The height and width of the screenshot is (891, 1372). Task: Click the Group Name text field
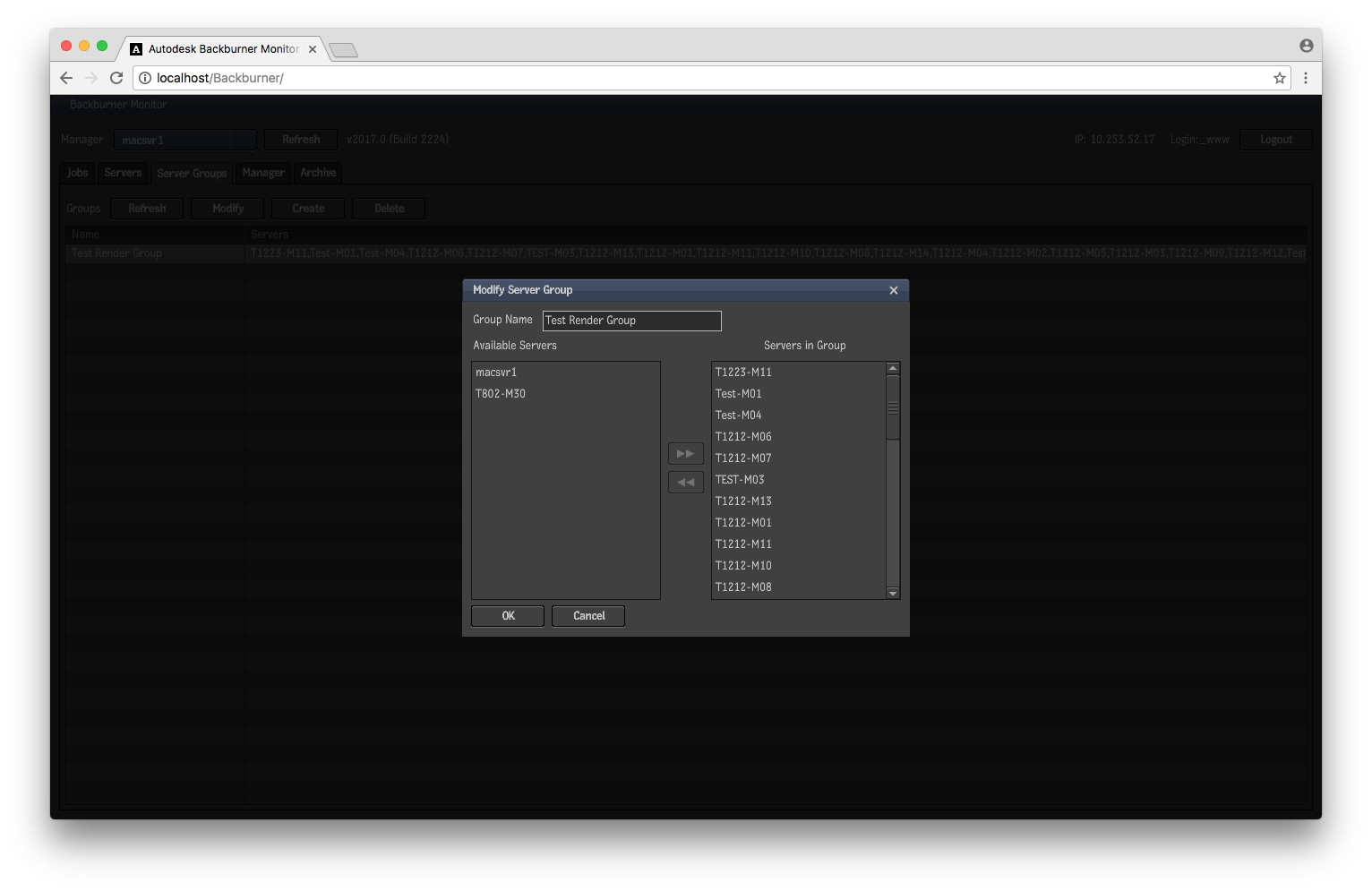631,321
